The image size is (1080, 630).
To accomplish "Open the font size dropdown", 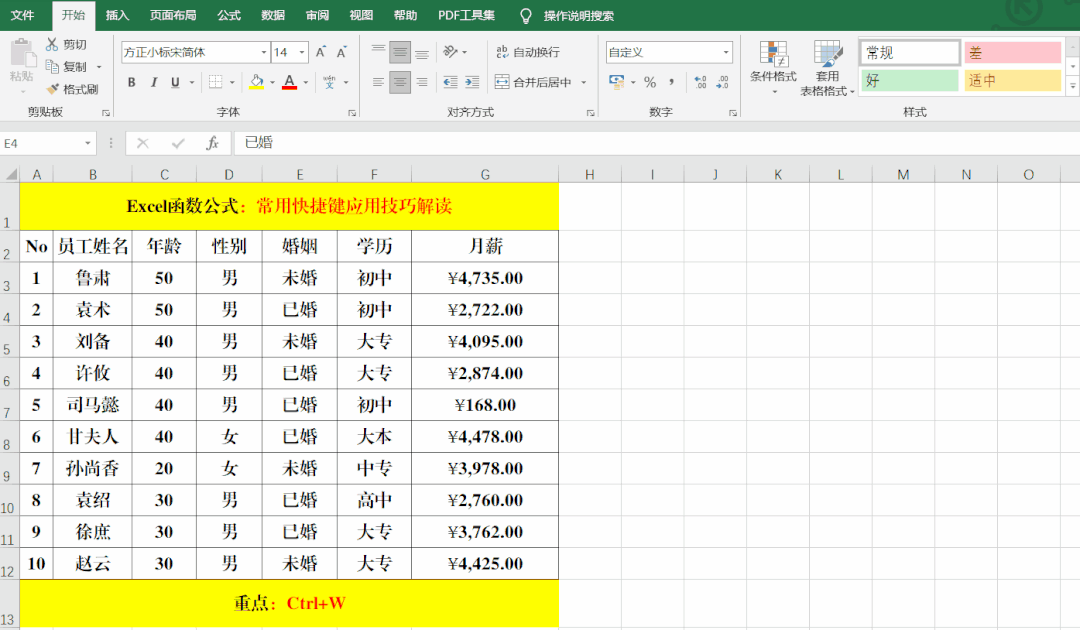I will tap(302, 52).
